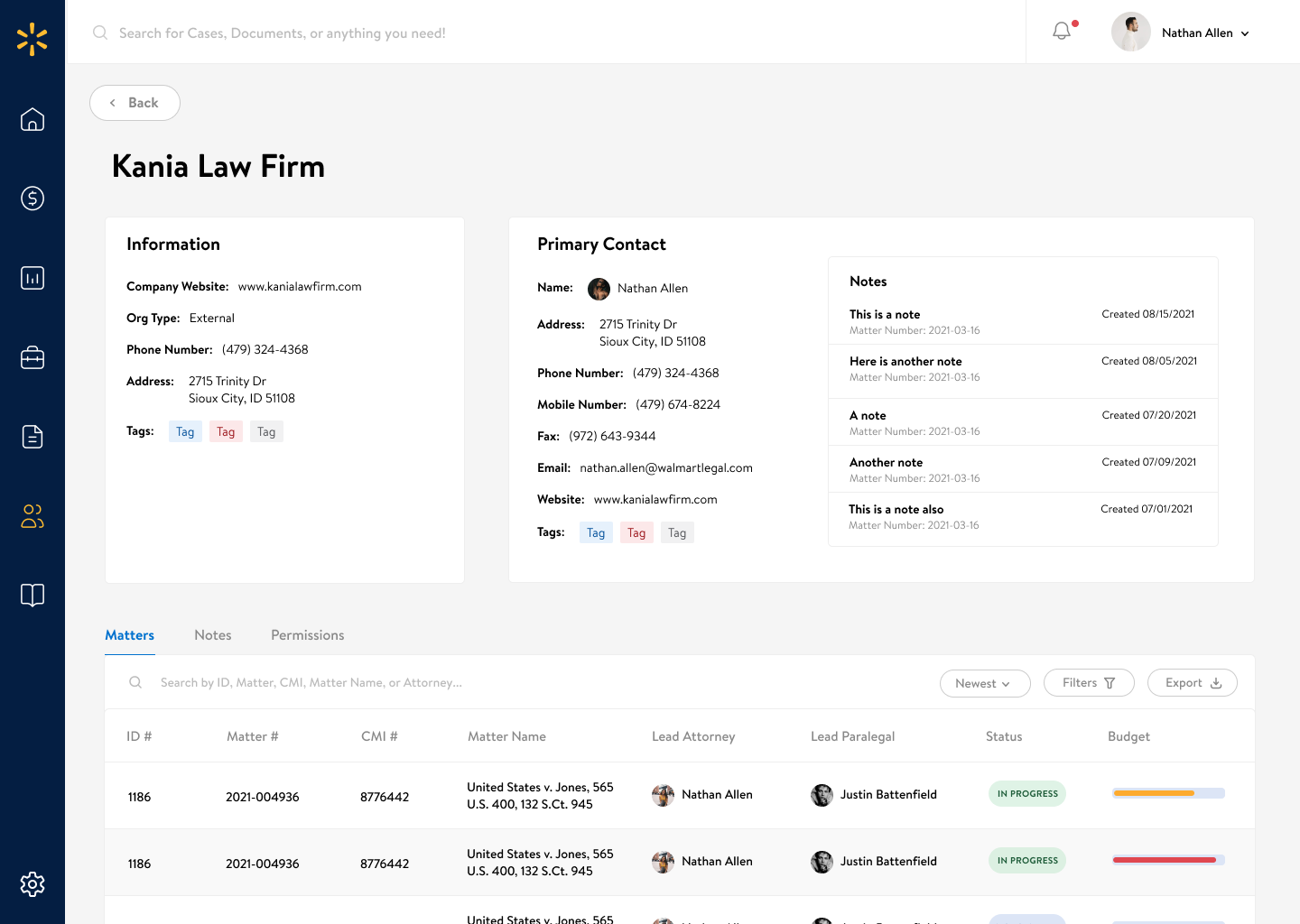Image resolution: width=1300 pixels, height=924 pixels.
Task: Click the nathan.allen@walmartlegal.com email
Action: [x=666, y=468]
